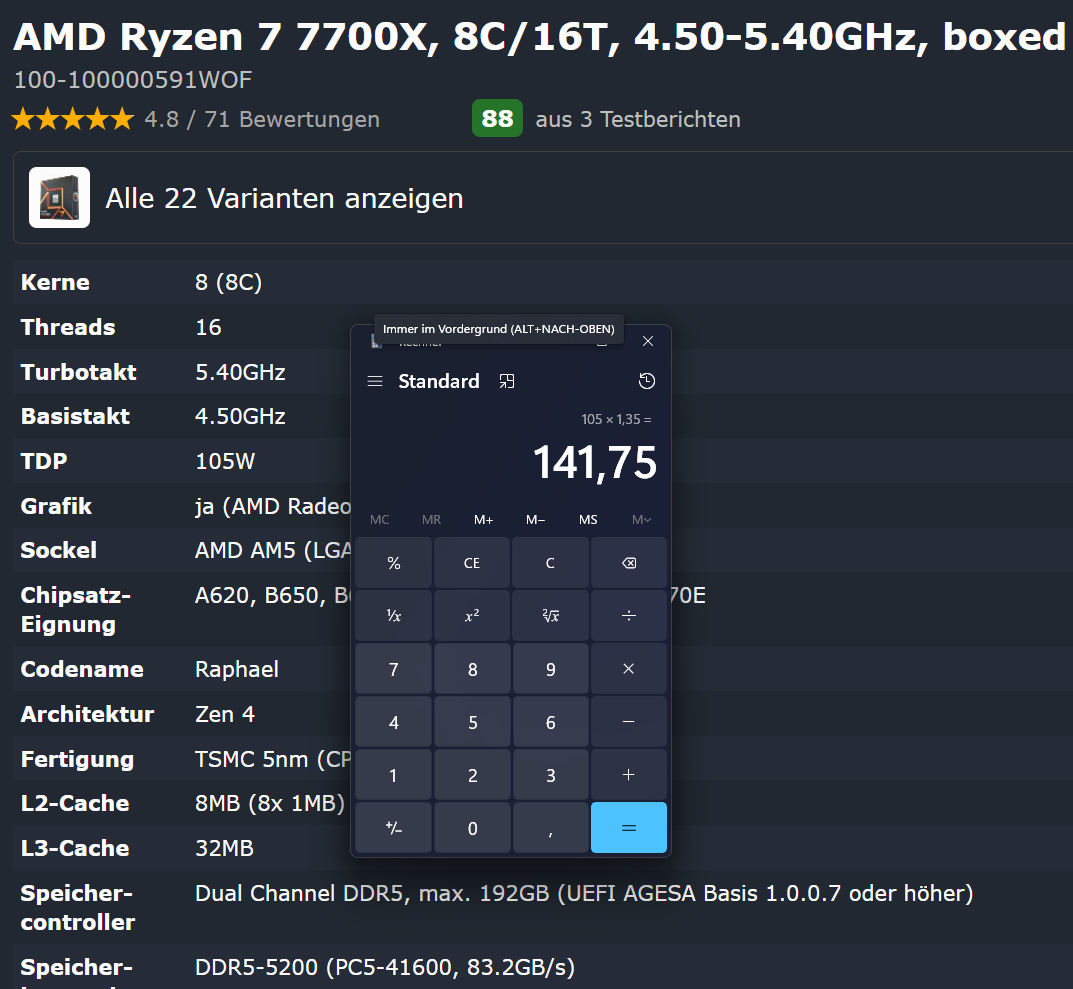Click digit 2 on calculator

point(472,775)
